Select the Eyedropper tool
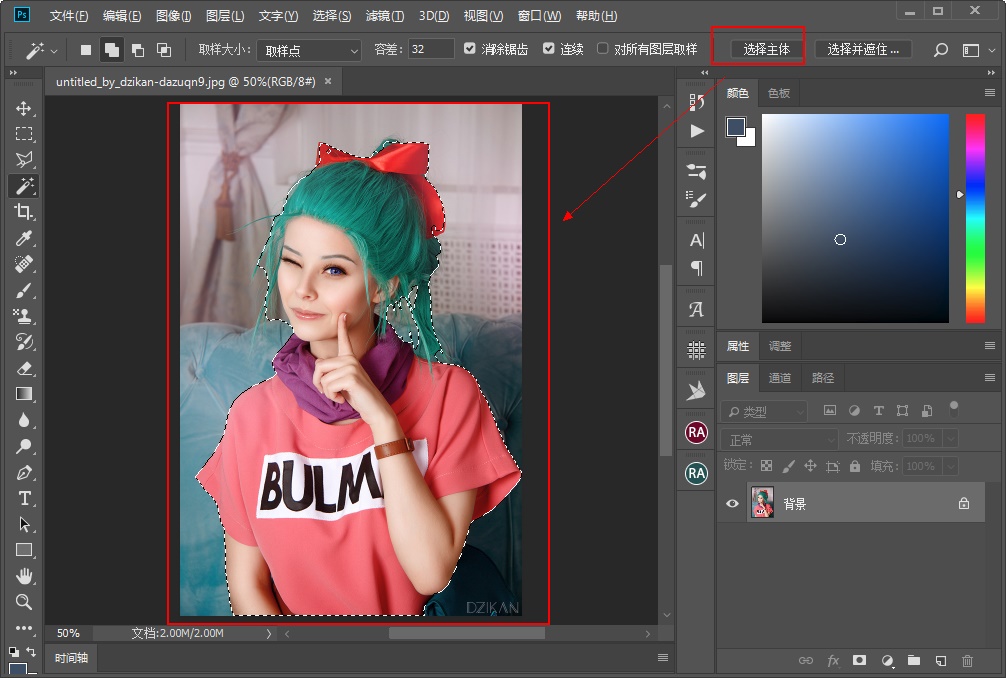Image resolution: width=1006 pixels, height=678 pixels. (x=24, y=238)
